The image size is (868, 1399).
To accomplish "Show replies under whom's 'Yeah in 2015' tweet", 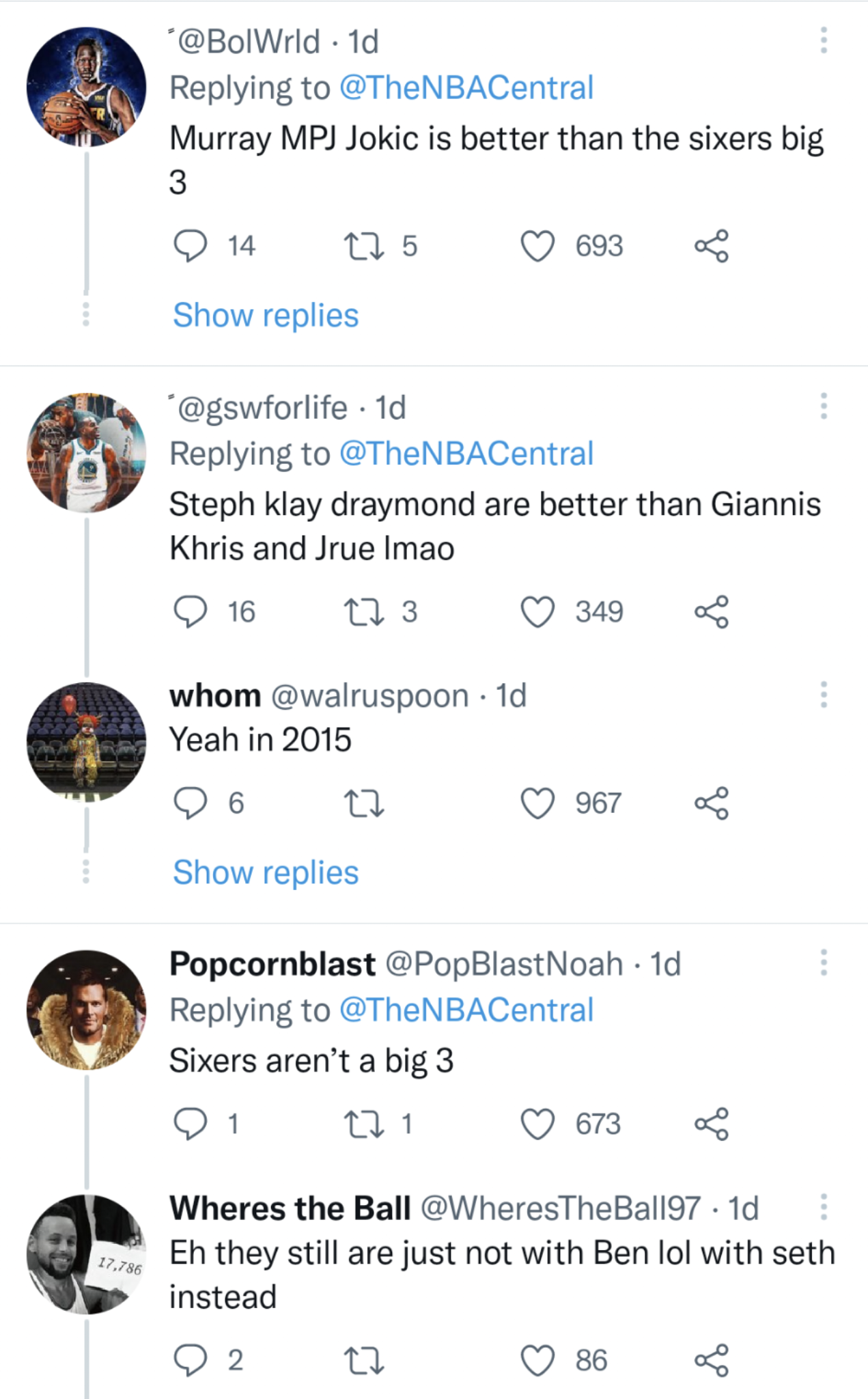I will [265, 872].
